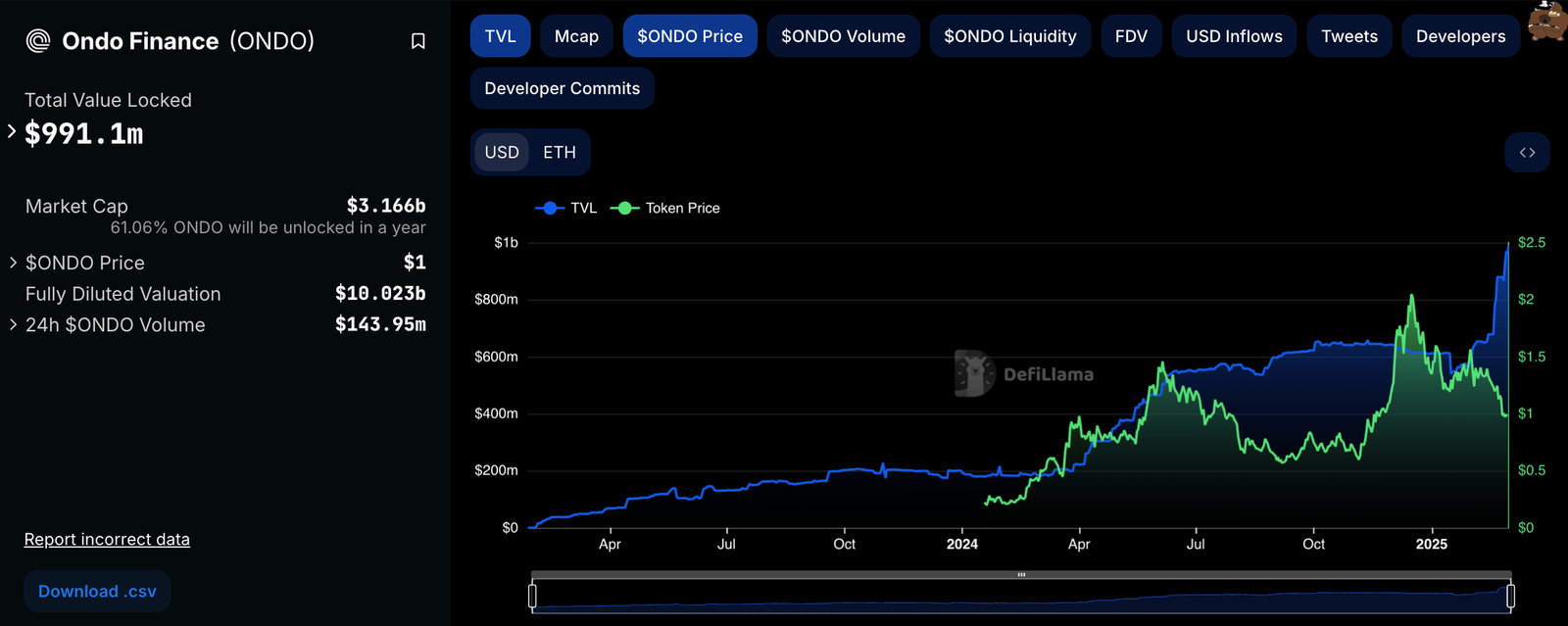The image size is (1568, 626).
Task: Expand Total Value Locked breakdown
Action: [12, 131]
